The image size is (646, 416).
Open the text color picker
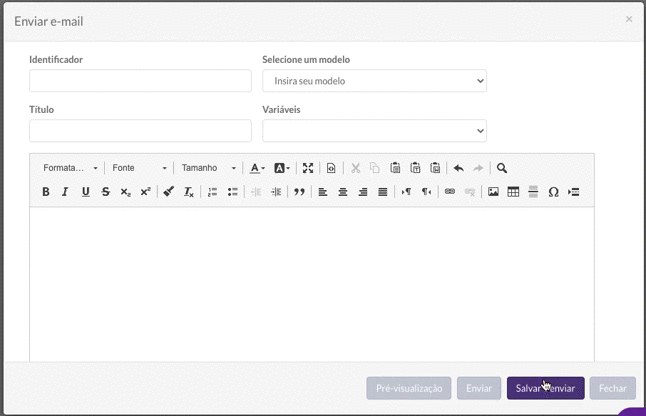[257, 168]
